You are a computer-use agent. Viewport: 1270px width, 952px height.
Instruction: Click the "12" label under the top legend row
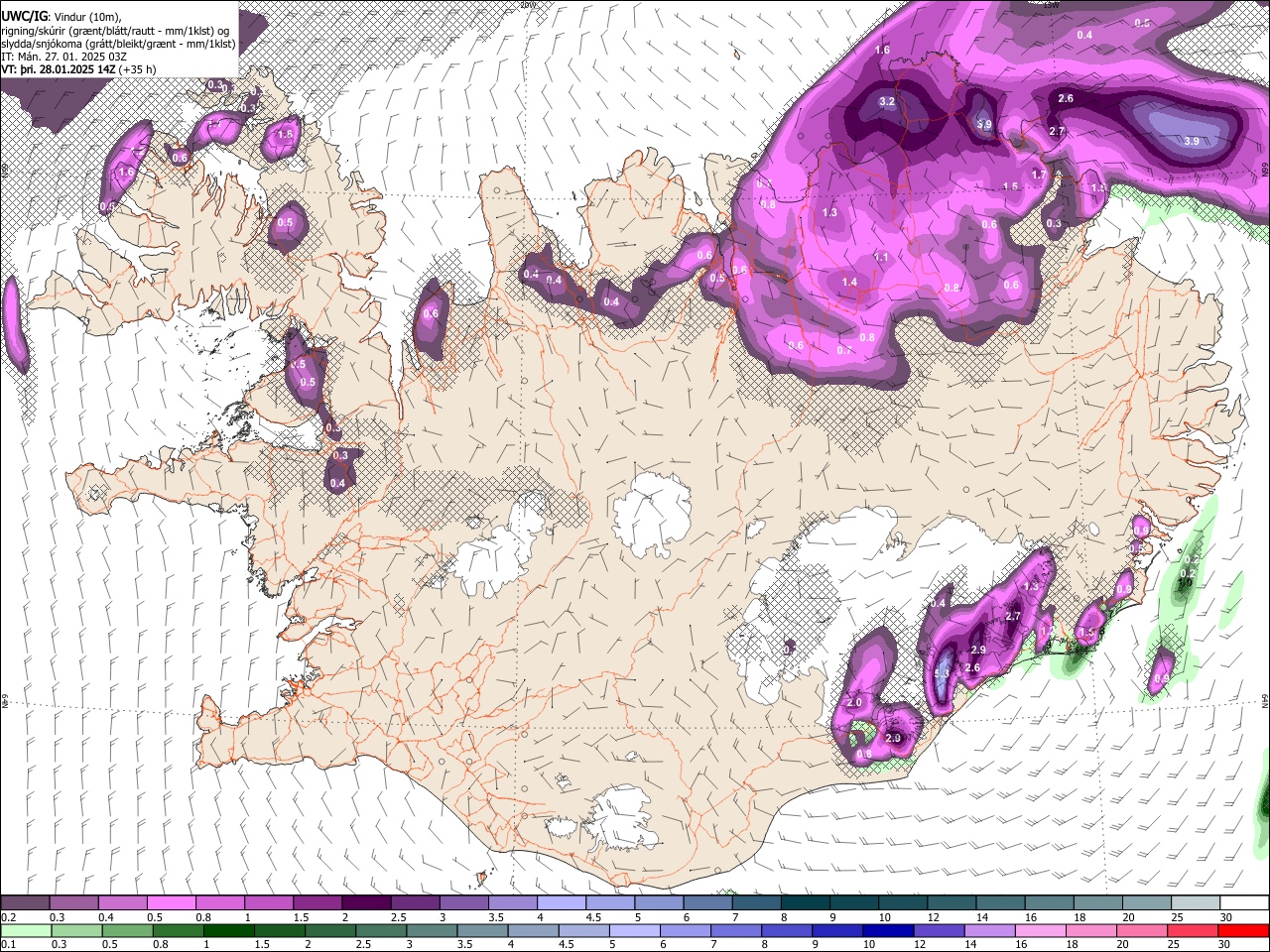click(x=934, y=917)
